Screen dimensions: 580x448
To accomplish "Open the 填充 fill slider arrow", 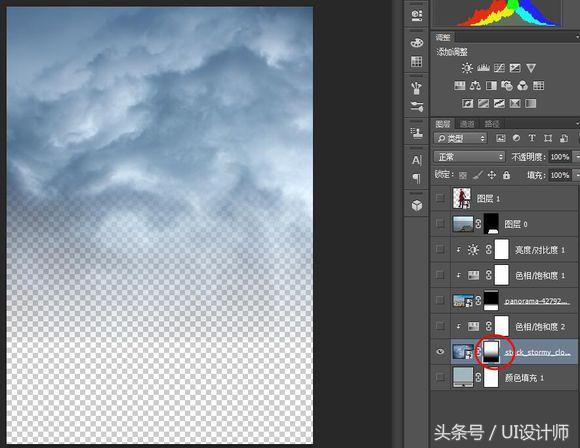I will 576,175.
